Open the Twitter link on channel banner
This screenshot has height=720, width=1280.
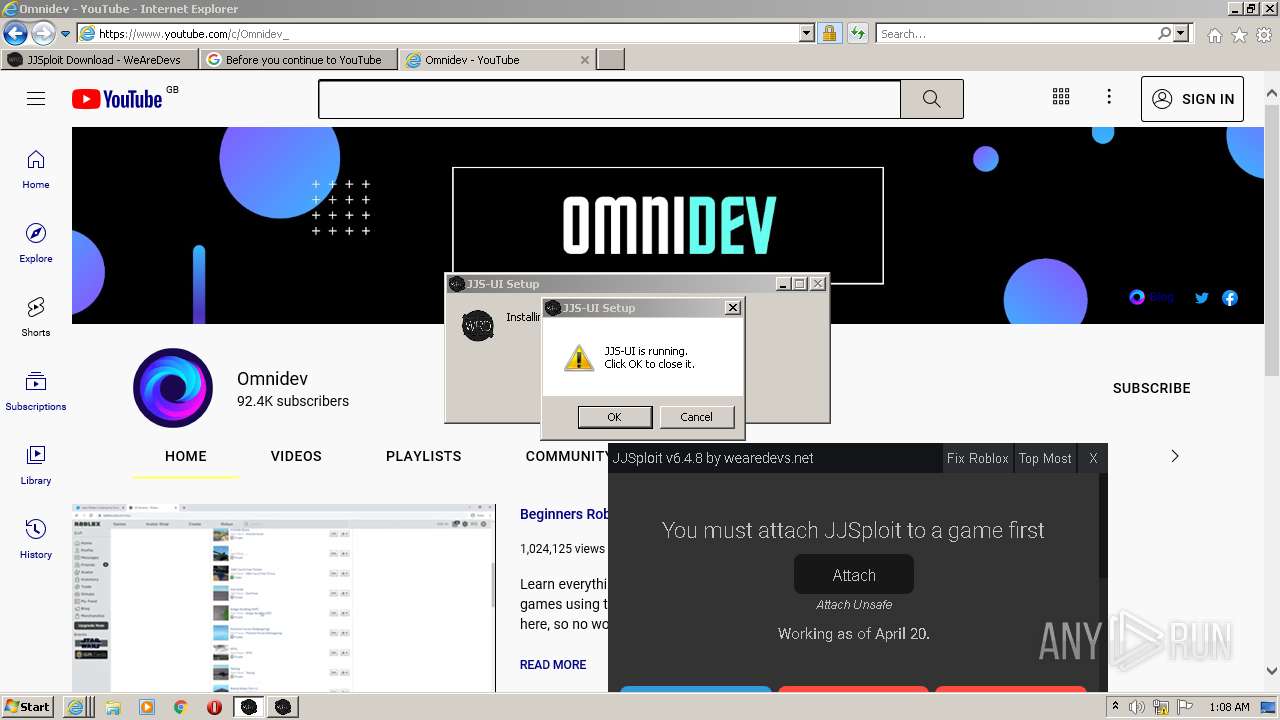coord(1202,298)
